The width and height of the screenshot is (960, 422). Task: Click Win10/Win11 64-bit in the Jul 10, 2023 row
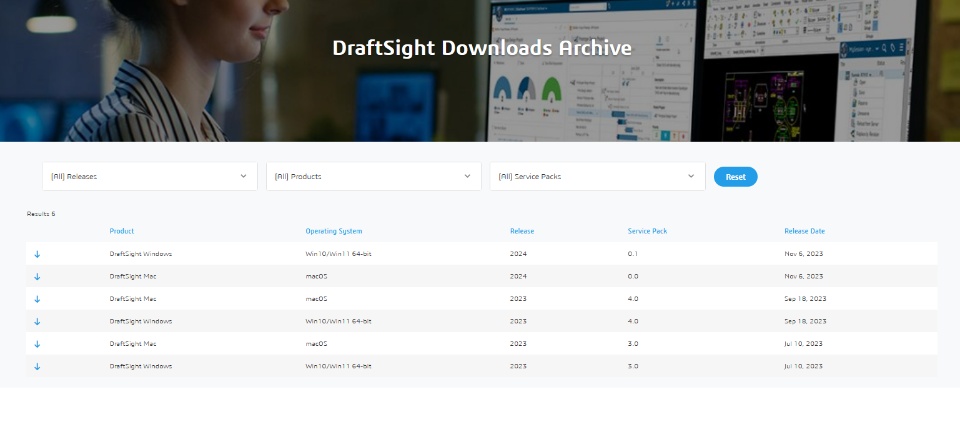pos(339,366)
